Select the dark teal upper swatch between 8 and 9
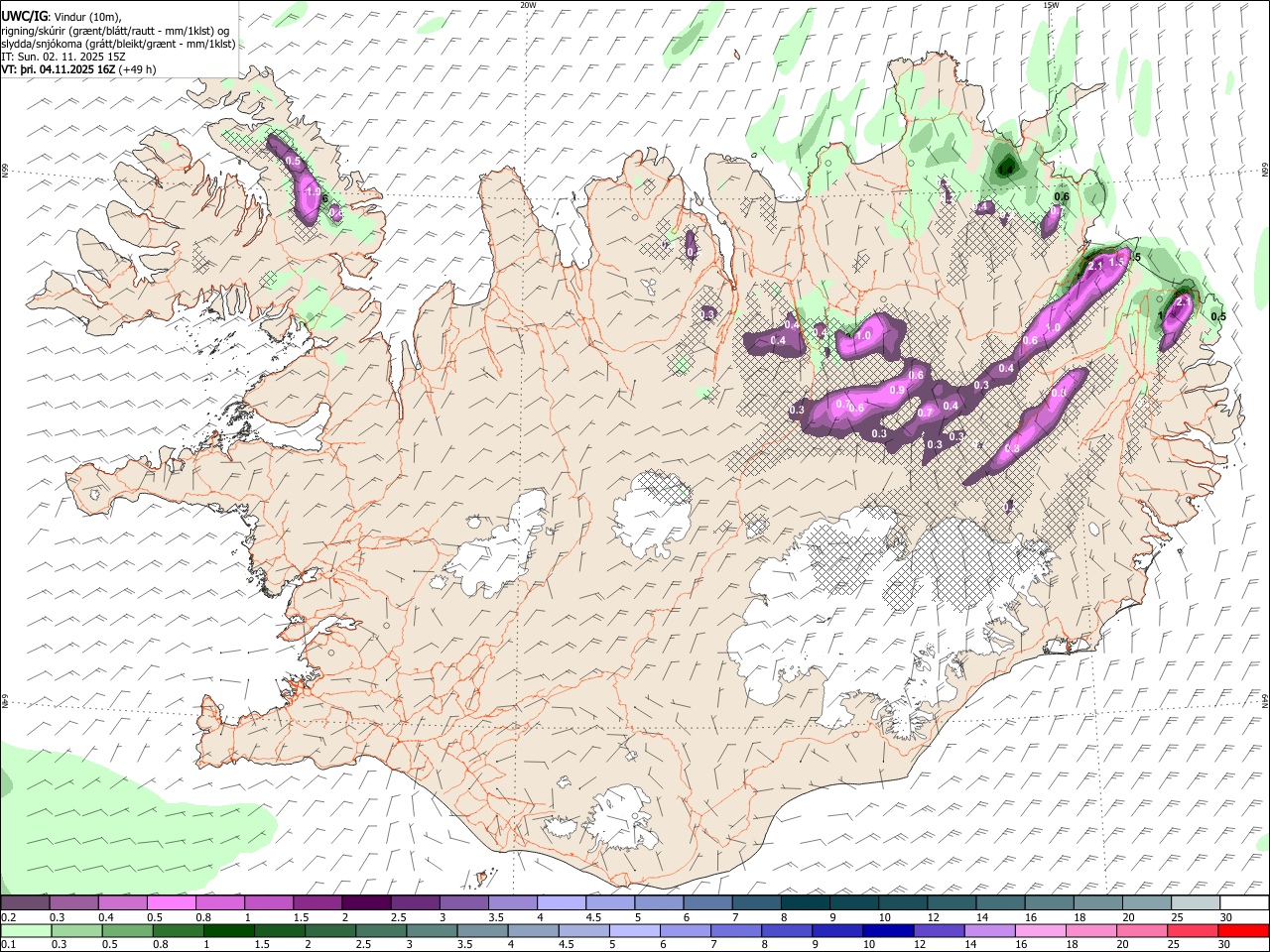 [x=805, y=903]
